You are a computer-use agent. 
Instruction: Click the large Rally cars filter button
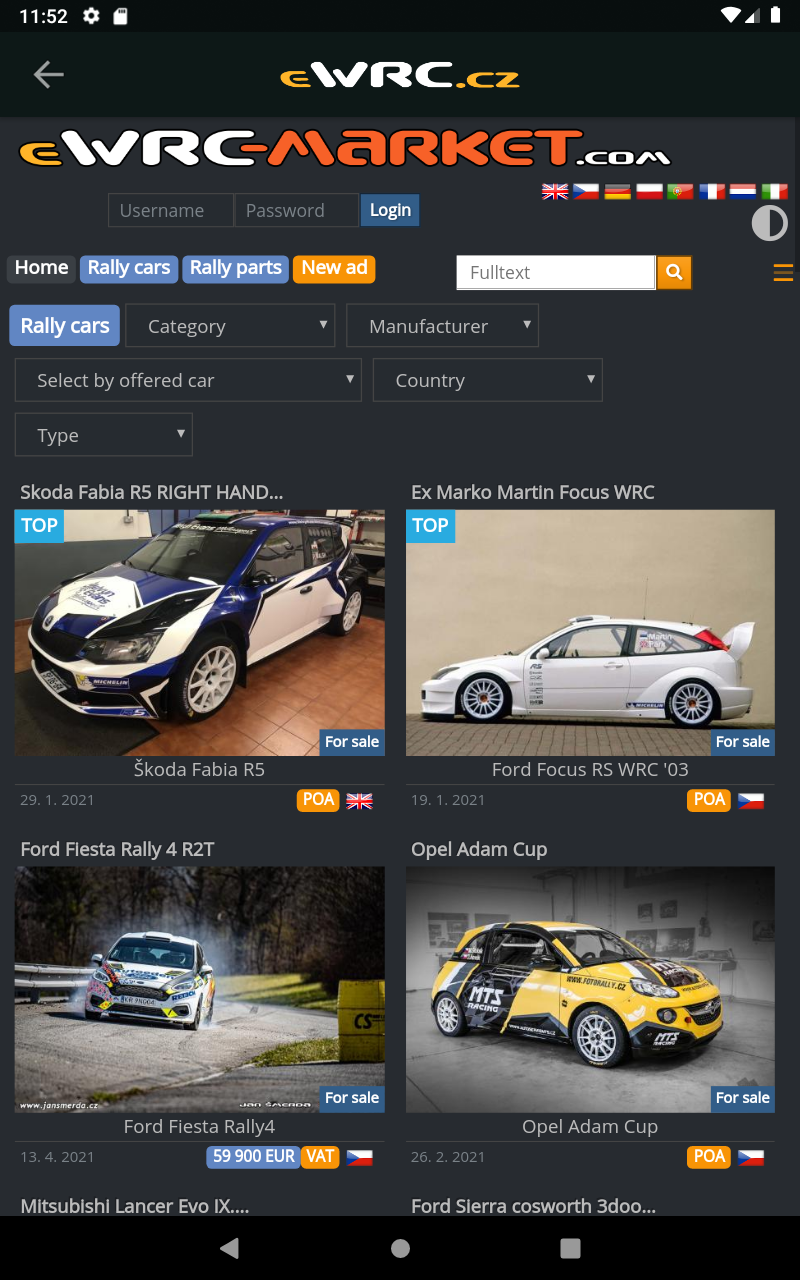point(65,326)
